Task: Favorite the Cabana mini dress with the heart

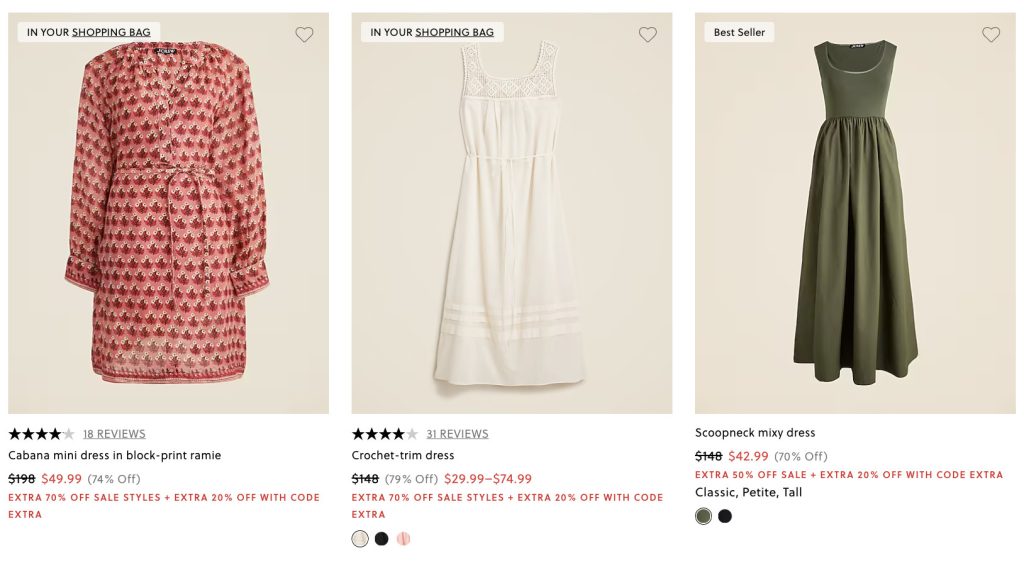Action: click(304, 34)
